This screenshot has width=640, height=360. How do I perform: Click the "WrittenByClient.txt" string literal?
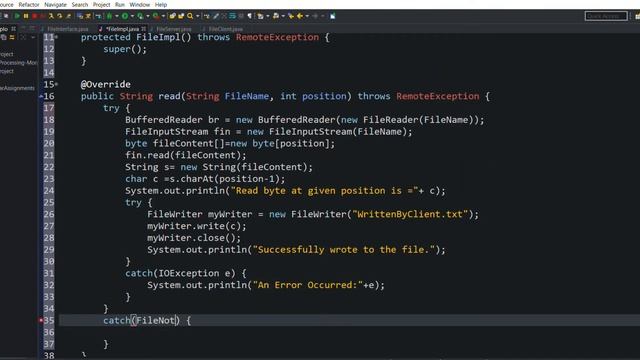coord(410,214)
